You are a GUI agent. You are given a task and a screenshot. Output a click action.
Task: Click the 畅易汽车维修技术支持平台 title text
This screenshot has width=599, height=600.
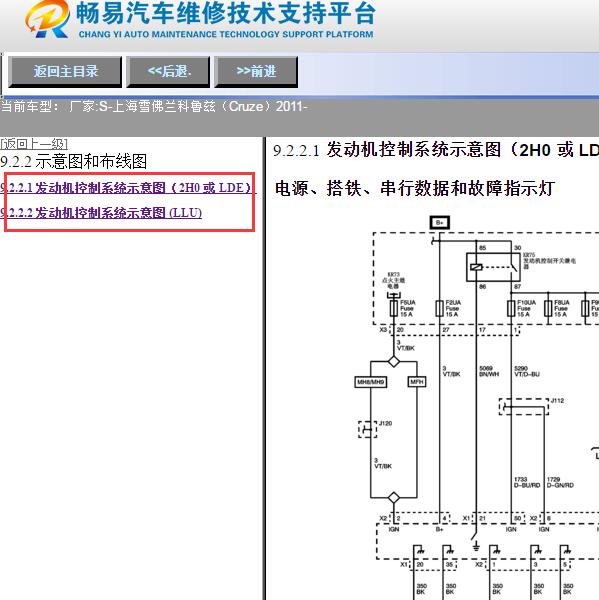[x=226, y=13]
